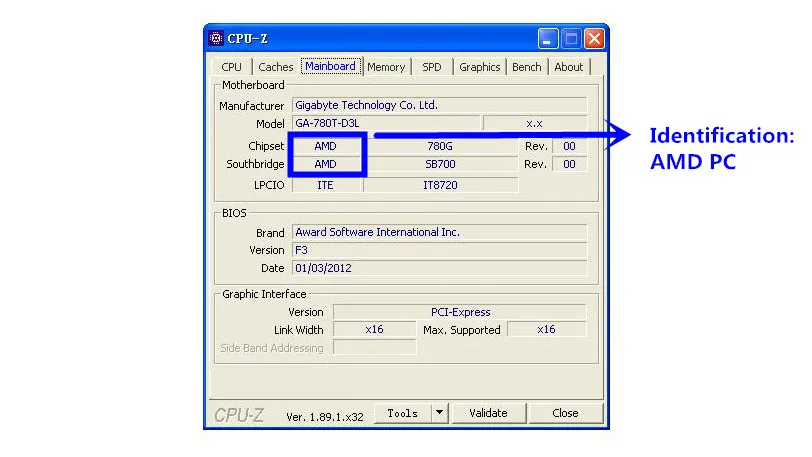Click the graphic interface version PCI-Express

tap(460, 312)
